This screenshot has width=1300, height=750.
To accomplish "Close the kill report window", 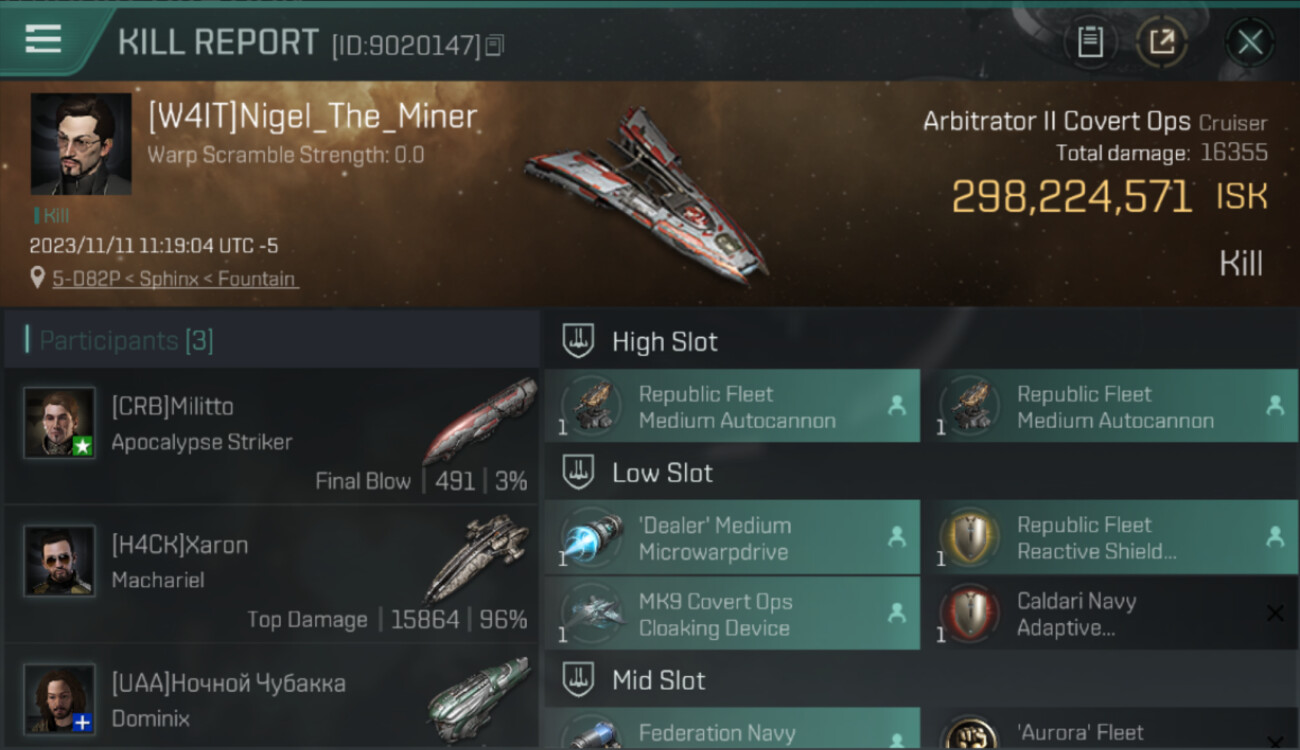I will pyautogui.click(x=1249, y=42).
